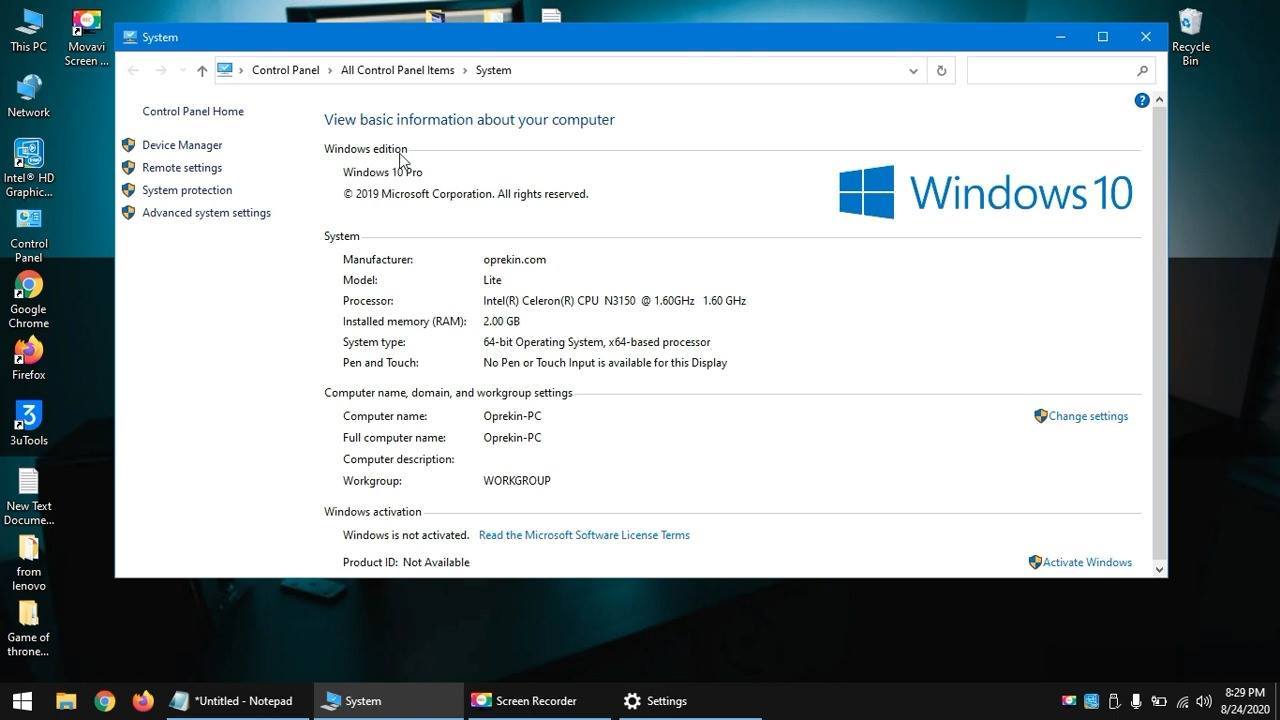Click the installed memory value '2.00 GB'

[x=502, y=322]
